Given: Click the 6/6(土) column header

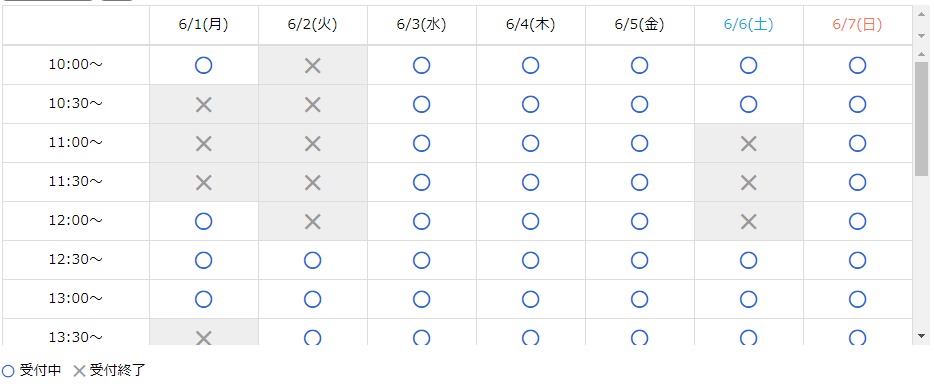Looking at the screenshot, I should (x=749, y=24).
